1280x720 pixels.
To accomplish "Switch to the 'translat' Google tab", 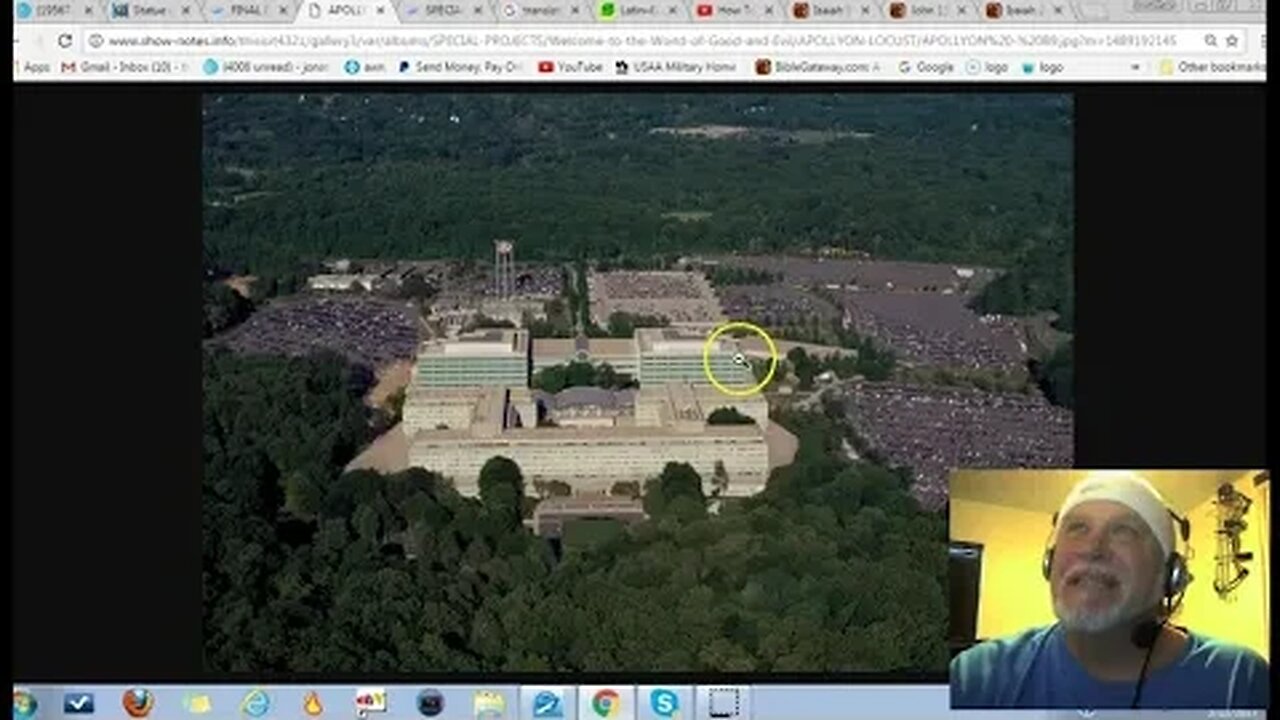I will click(540, 11).
